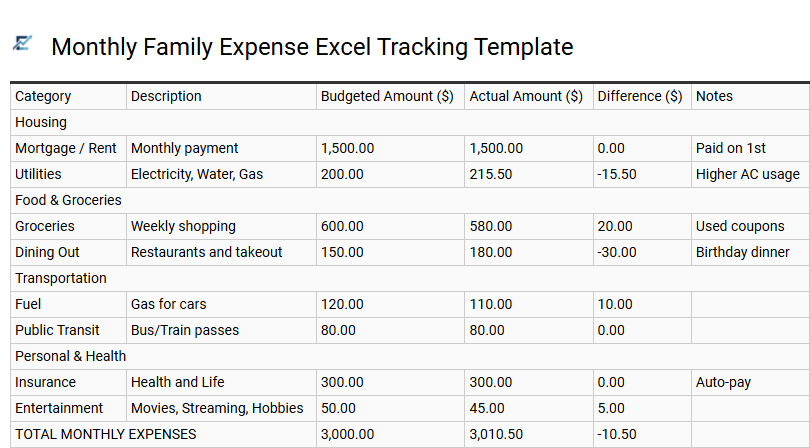Click the Public Transit category cell
Screen dimensions: 810x448
(x=69, y=330)
